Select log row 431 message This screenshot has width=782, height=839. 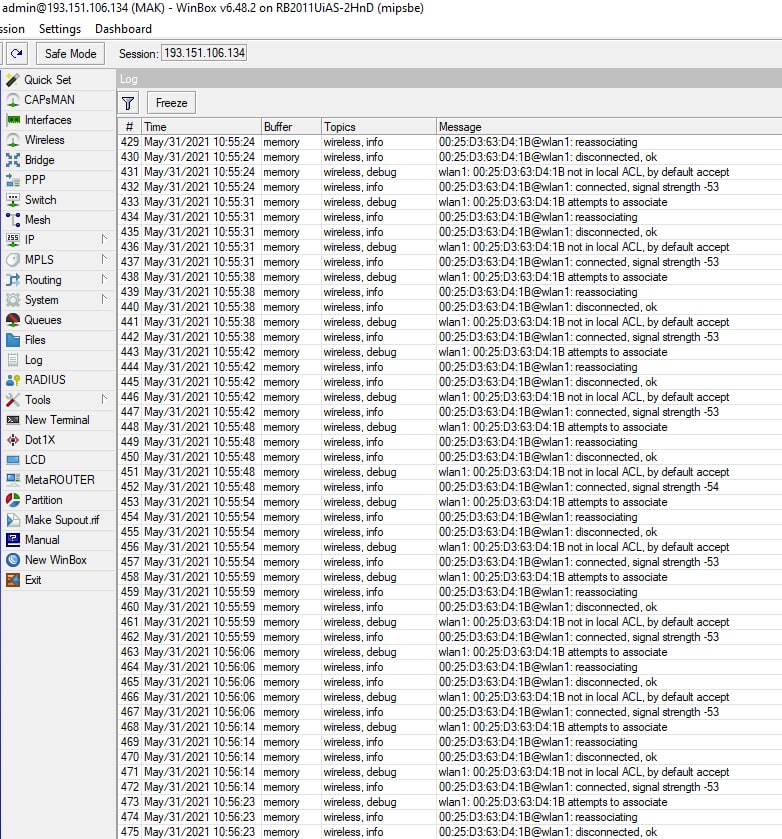click(x=584, y=172)
